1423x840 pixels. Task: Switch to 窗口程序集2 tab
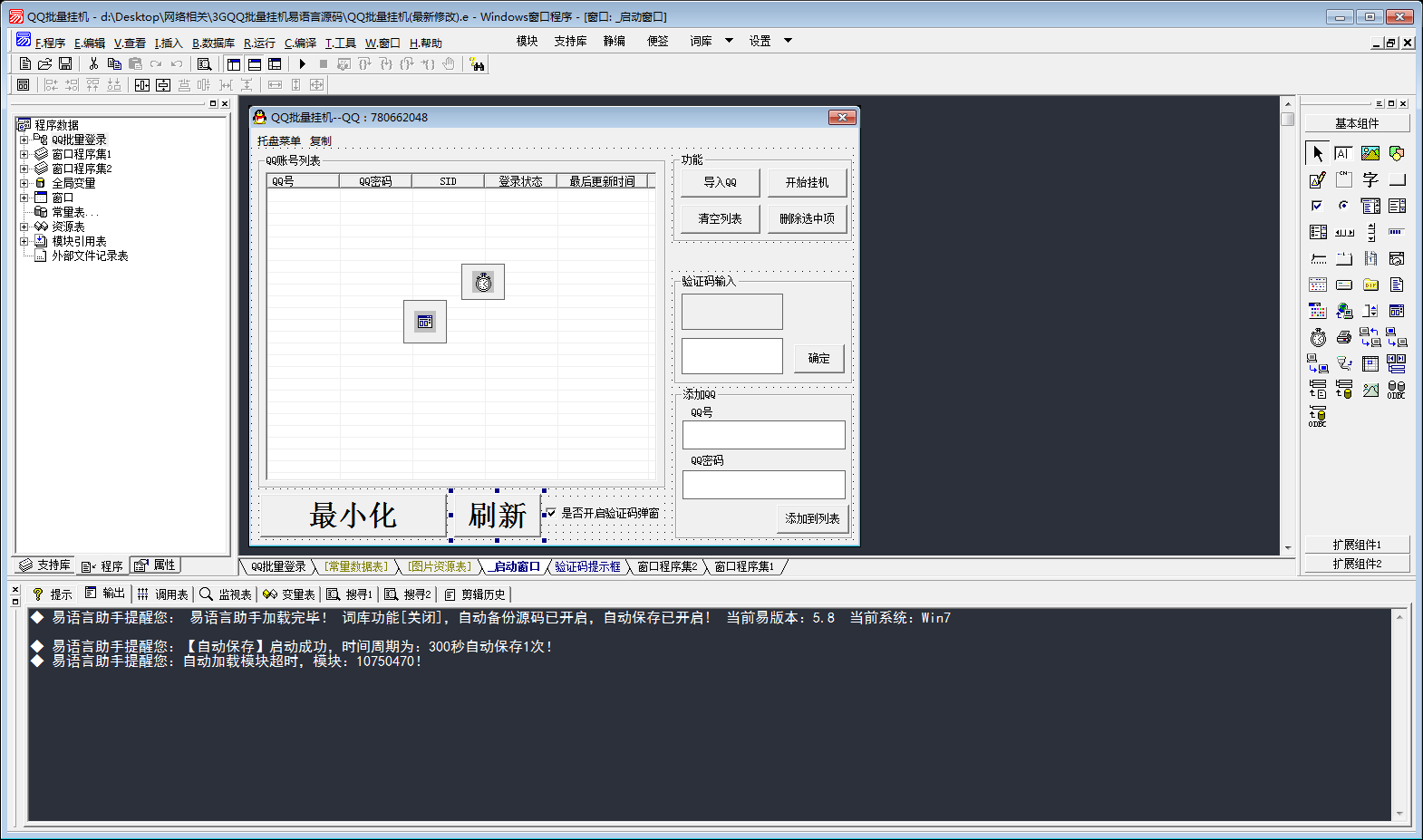(x=667, y=566)
